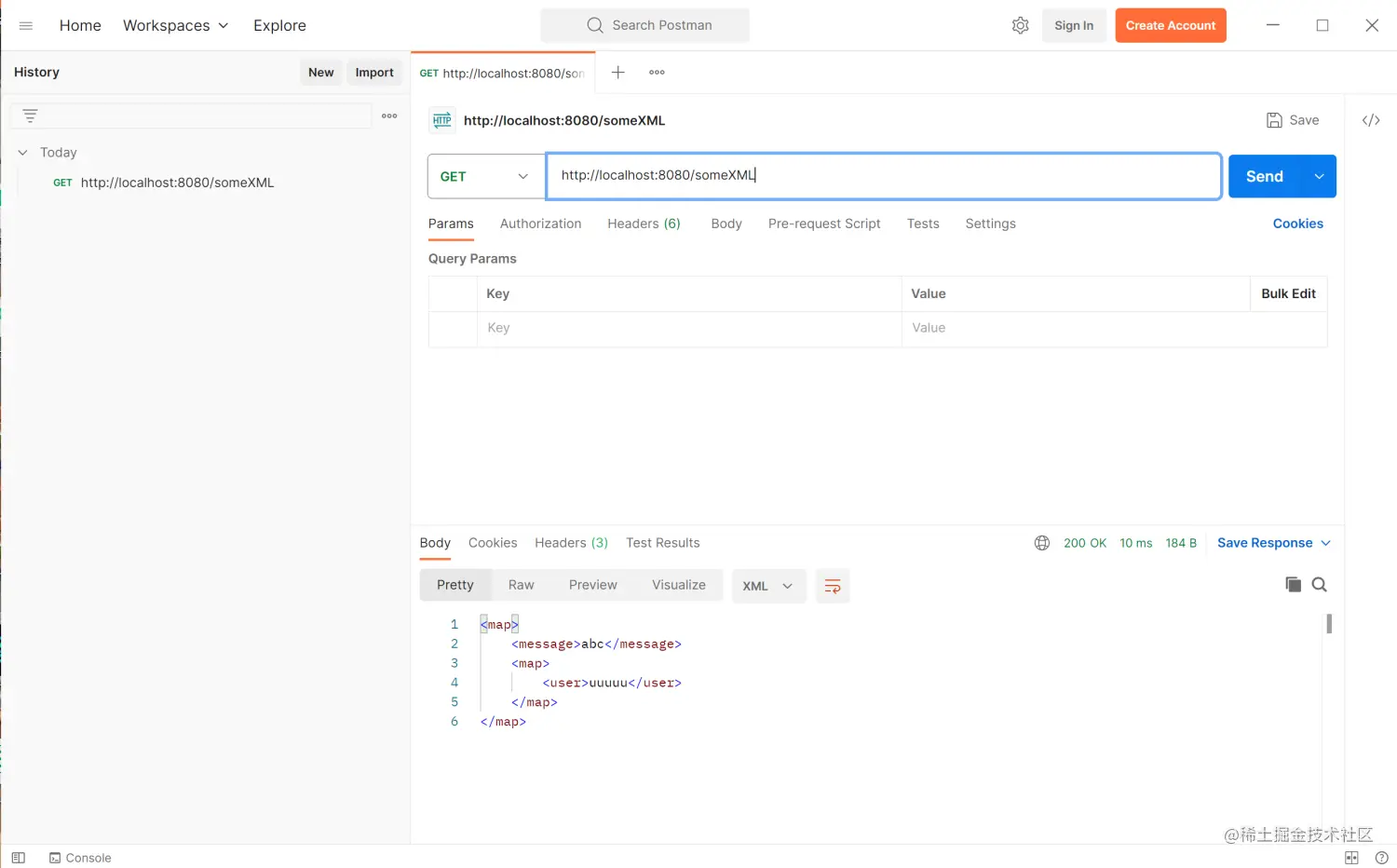Screen dimensions: 1397x868
Task: Open the request Body tab
Action: click(x=726, y=224)
